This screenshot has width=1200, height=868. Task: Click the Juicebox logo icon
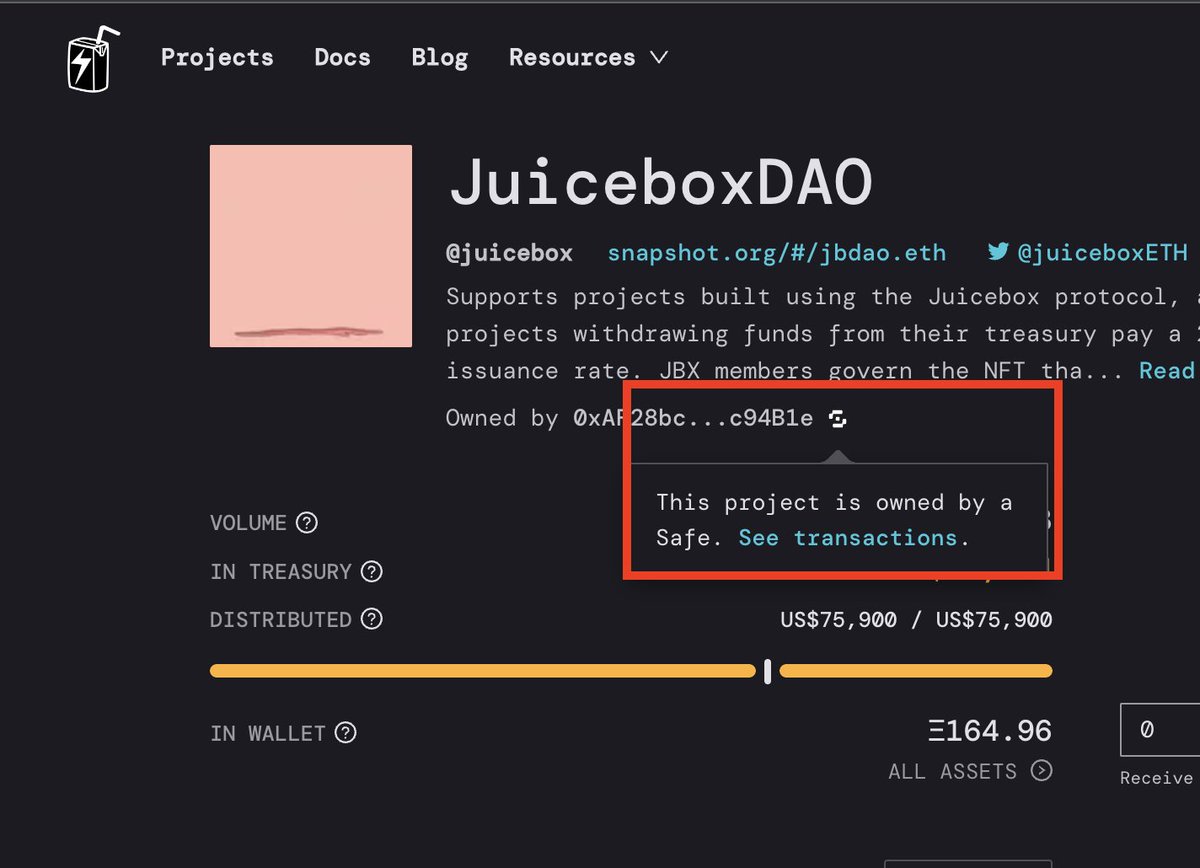coord(93,60)
